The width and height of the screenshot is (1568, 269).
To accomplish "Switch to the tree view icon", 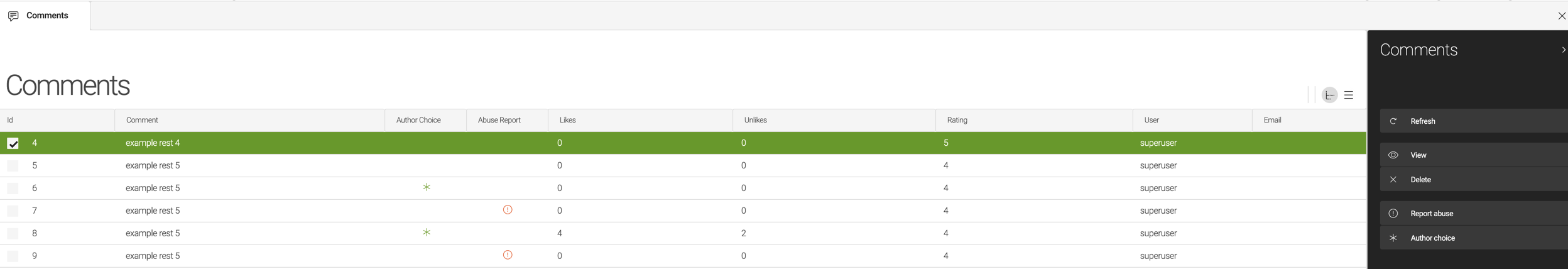I will [1329, 96].
